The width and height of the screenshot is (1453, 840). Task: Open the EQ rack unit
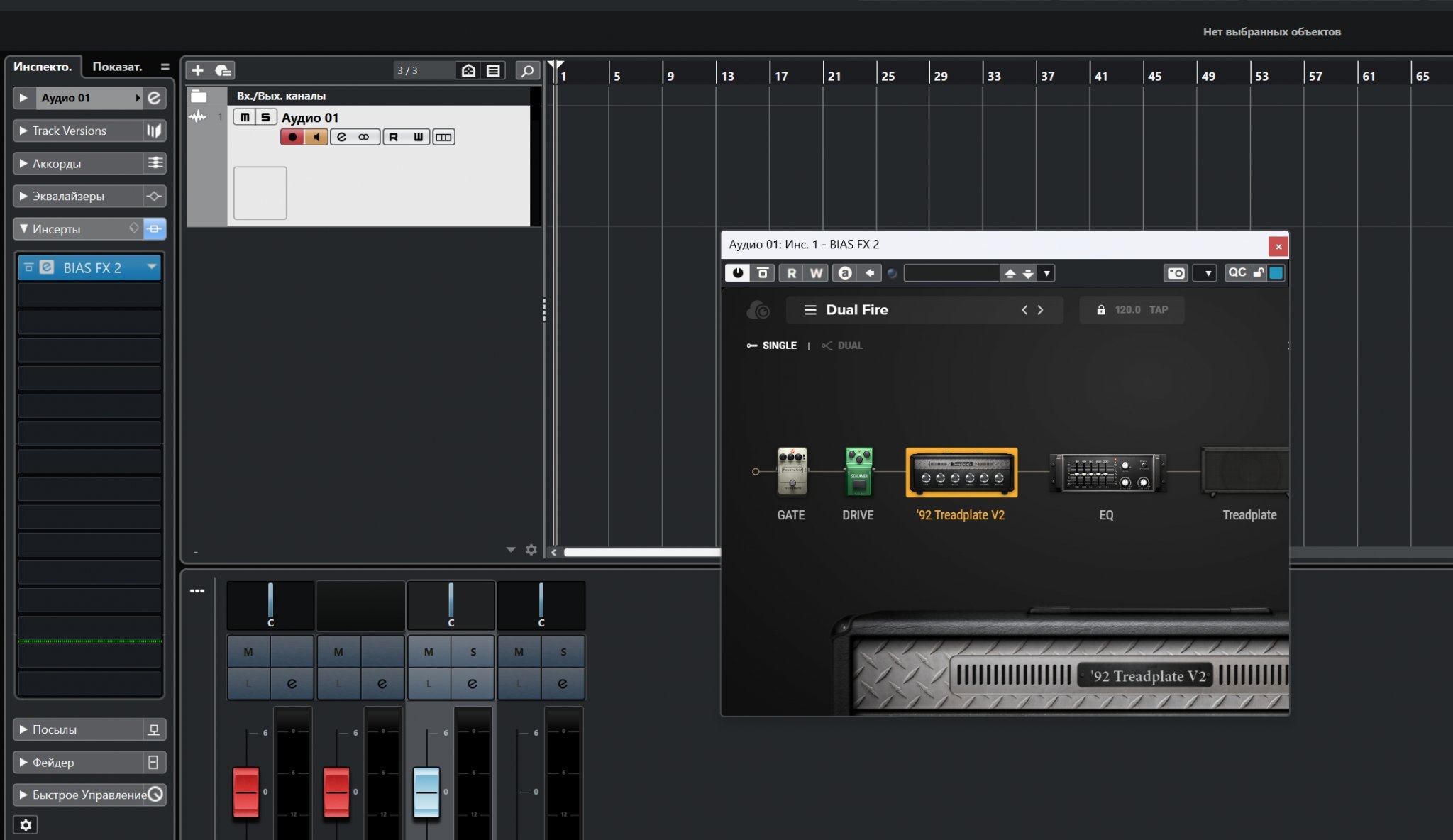1107,473
